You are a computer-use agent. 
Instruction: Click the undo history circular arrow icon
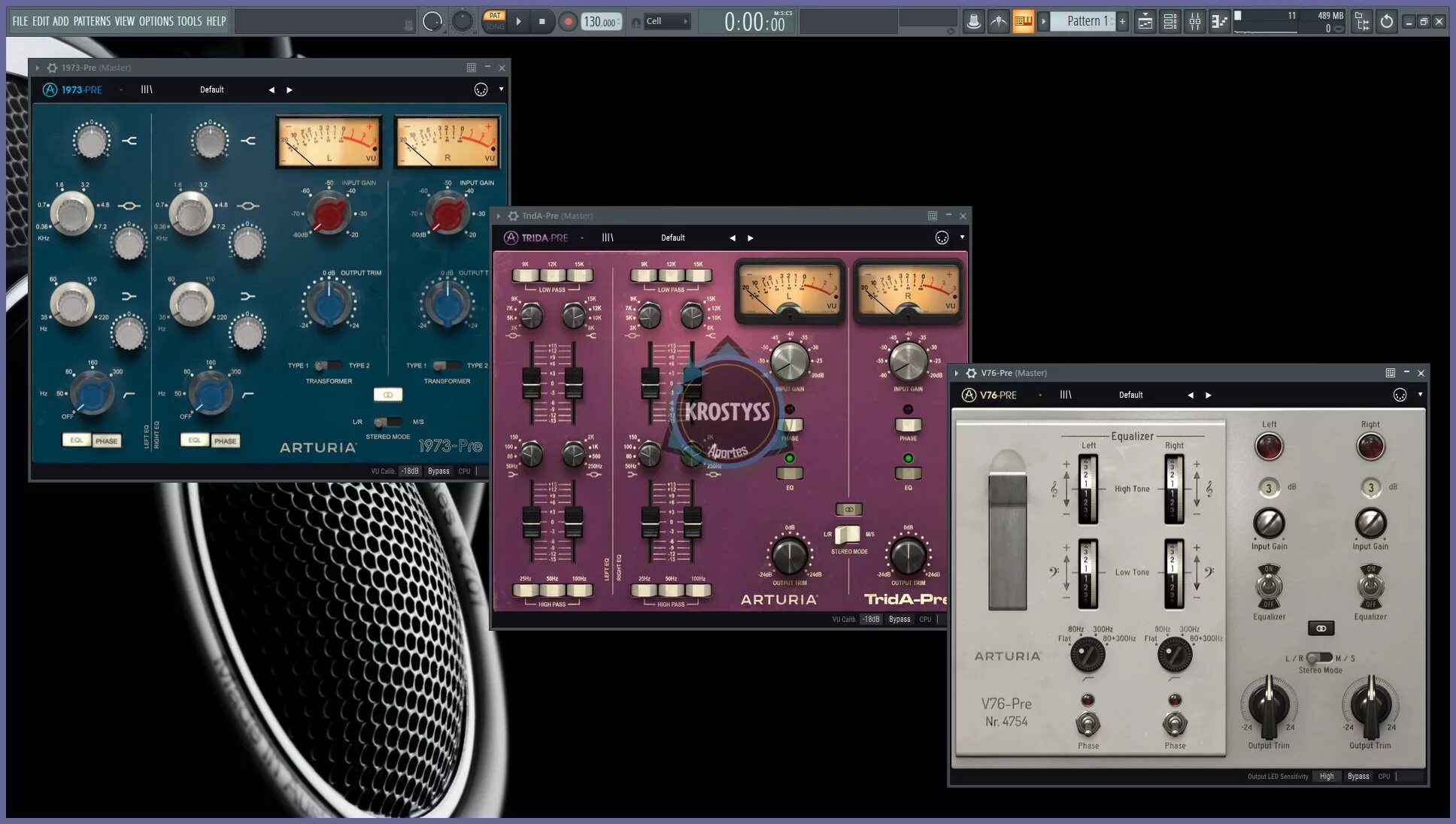pyautogui.click(x=1387, y=22)
